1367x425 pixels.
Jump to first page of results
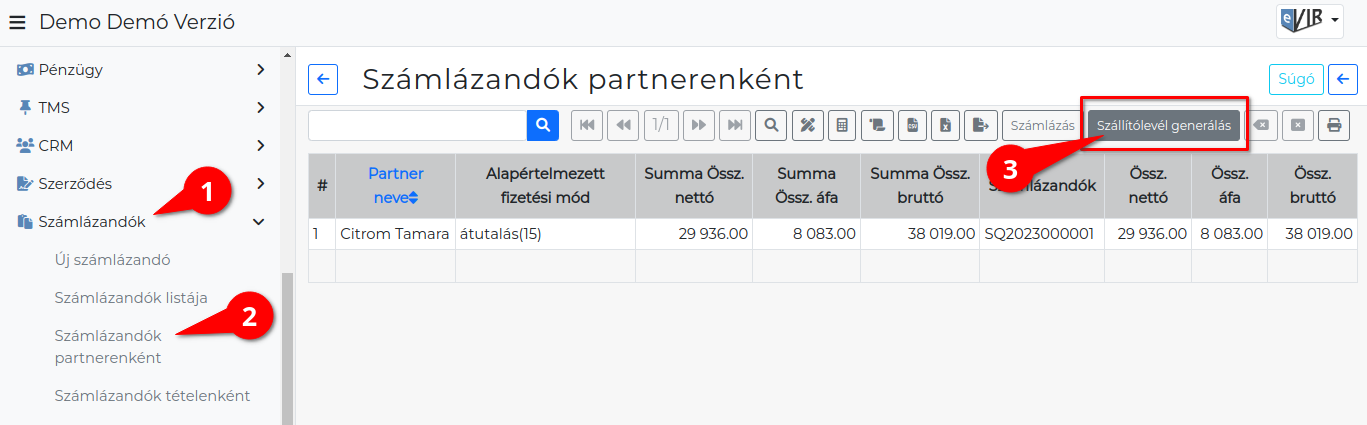(587, 125)
